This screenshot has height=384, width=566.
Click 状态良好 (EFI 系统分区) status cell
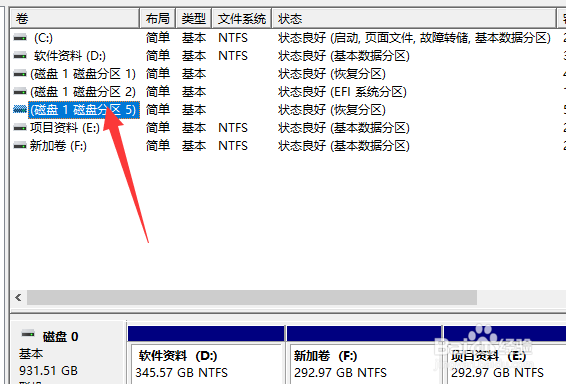click(342, 92)
